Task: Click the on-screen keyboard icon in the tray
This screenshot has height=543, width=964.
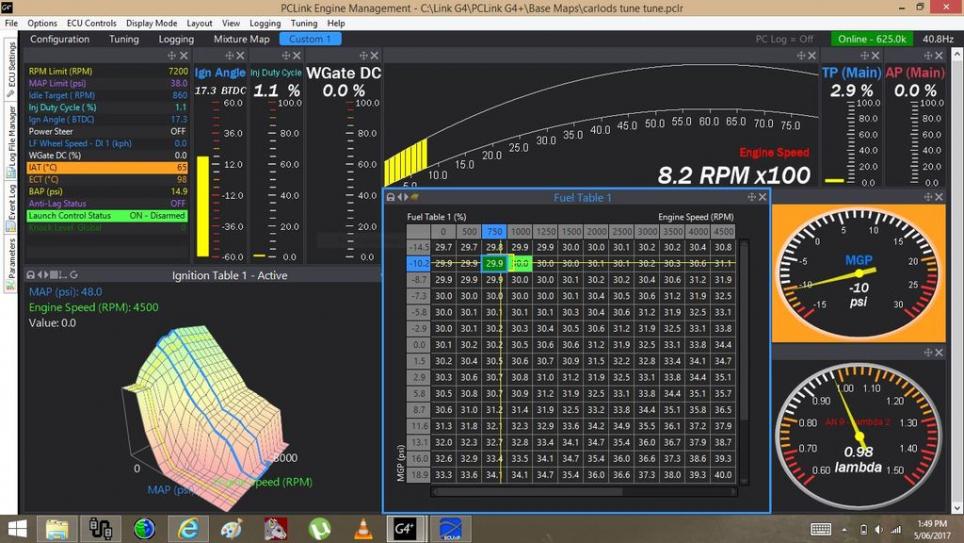Action: 821,529
